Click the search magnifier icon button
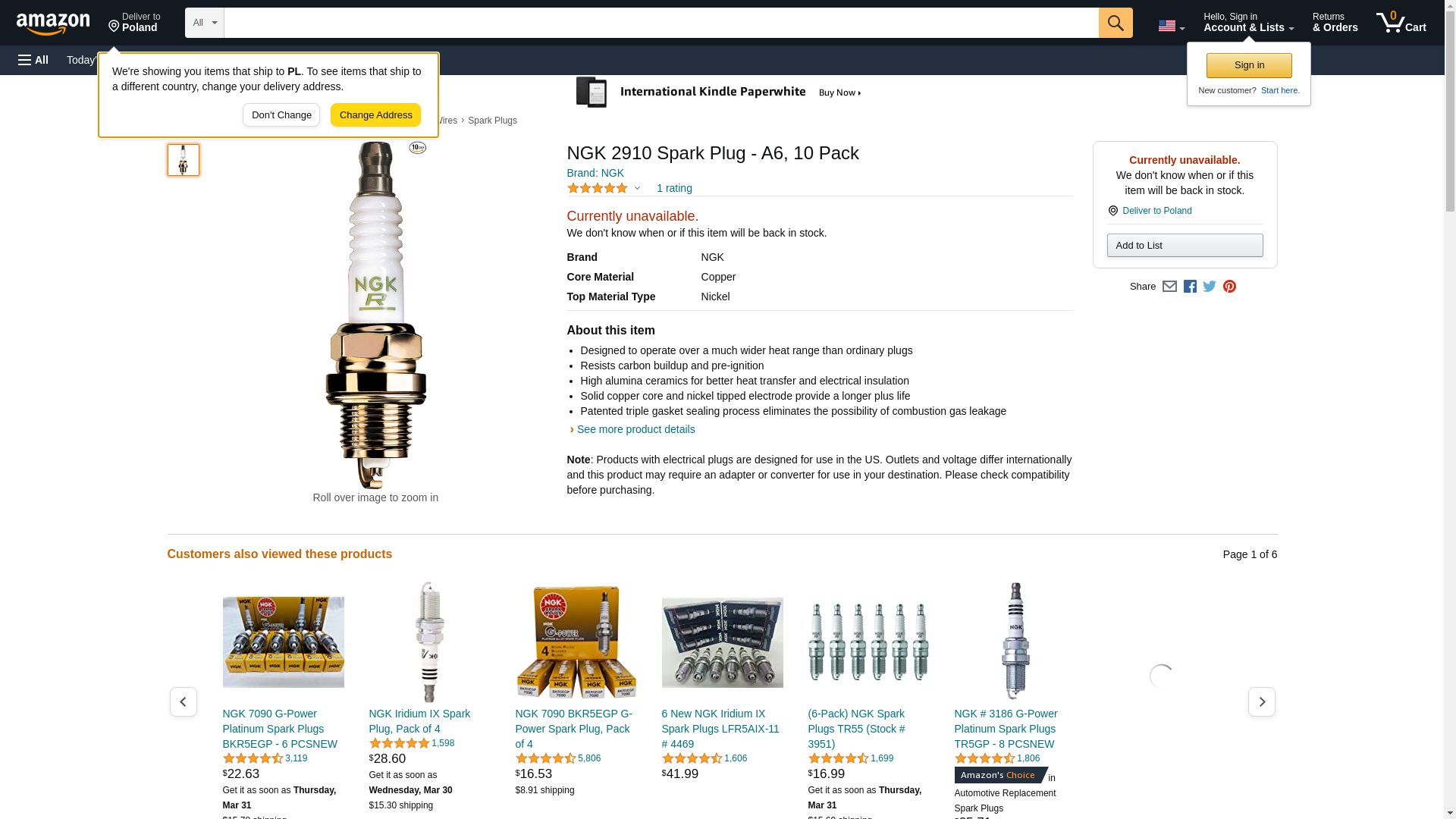Viewport: 1456px width, 819px height. 1115,23
